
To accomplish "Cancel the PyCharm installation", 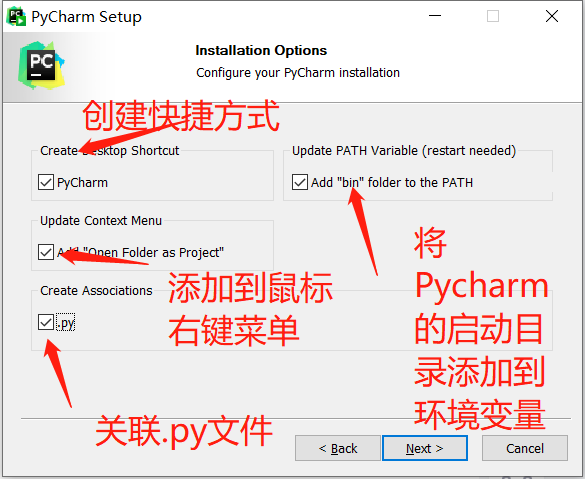I will coord(525,448).
